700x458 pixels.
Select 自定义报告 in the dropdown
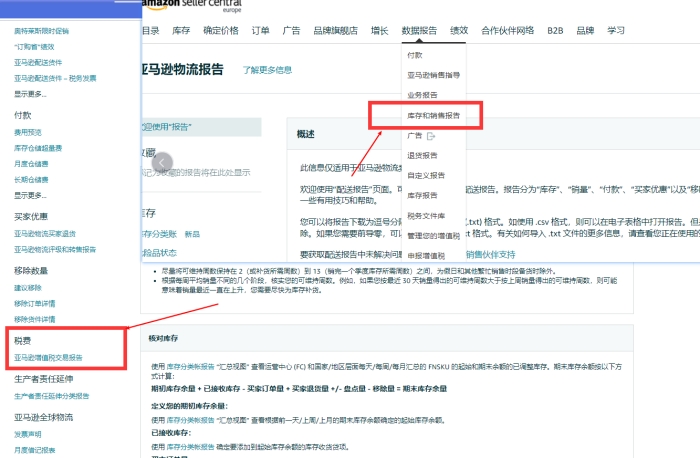pyautogui.click(x=426, y=175)
